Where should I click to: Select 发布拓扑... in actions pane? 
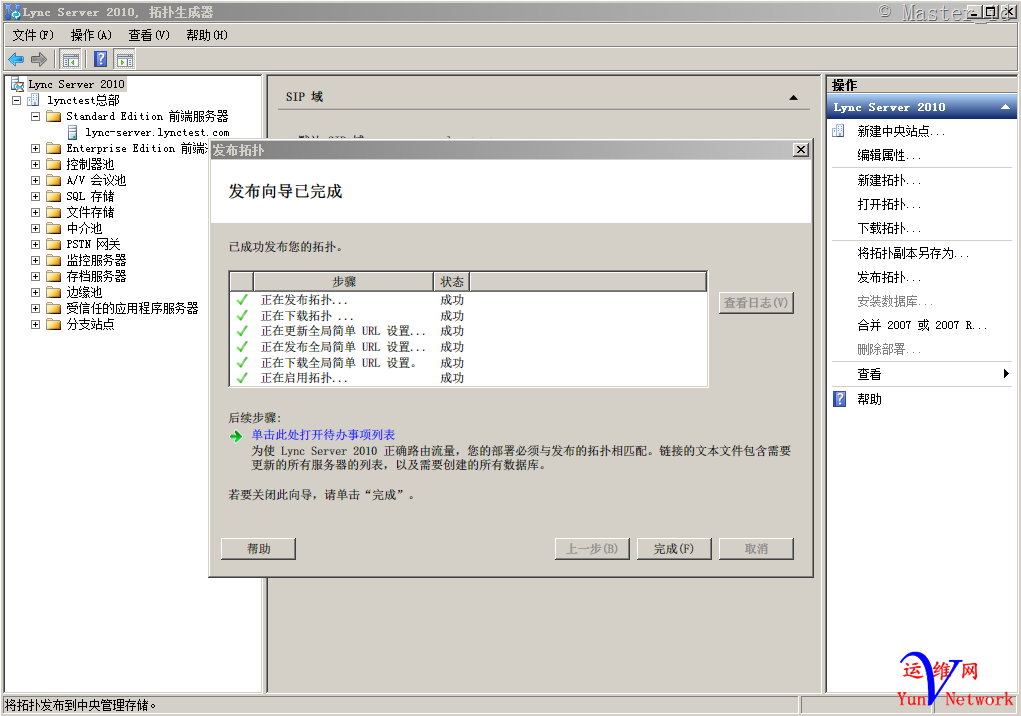coord(889,277)
